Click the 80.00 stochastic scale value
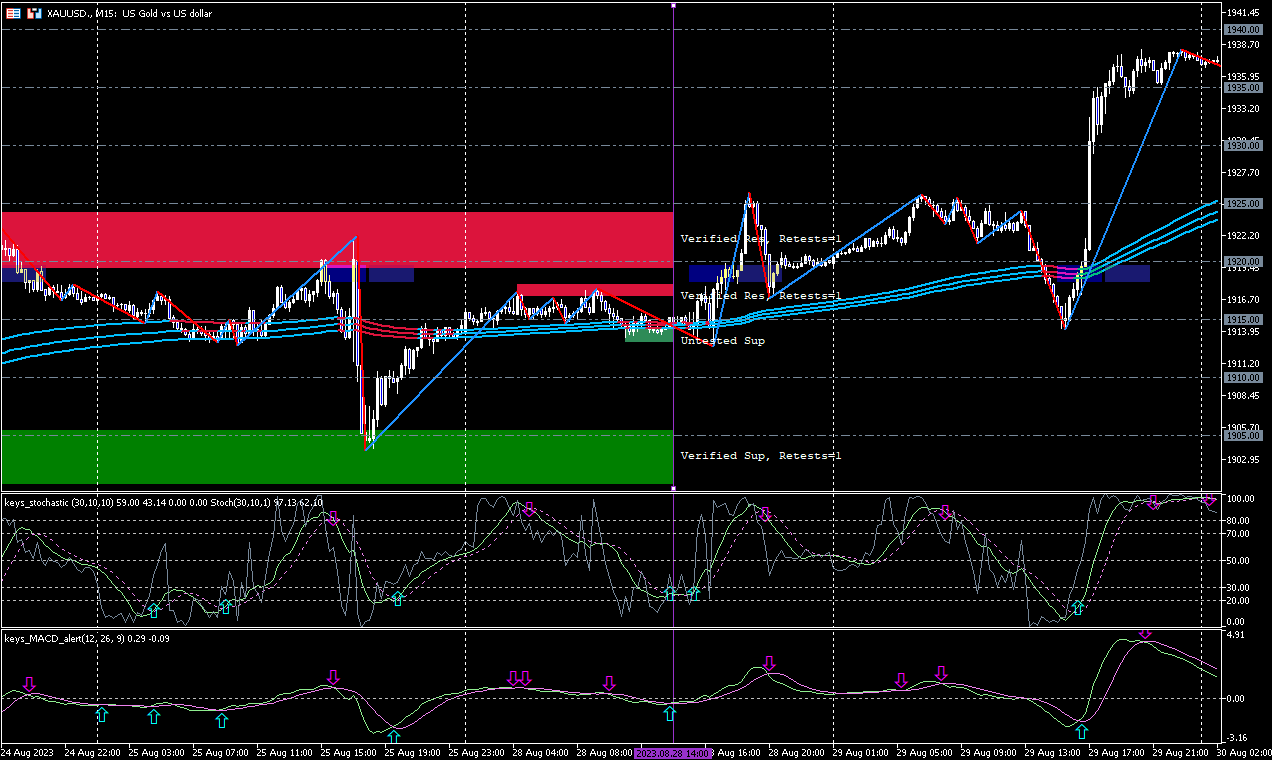Image resolution: width=1272 pixels, height=760 pixels. pos(1240,520)
